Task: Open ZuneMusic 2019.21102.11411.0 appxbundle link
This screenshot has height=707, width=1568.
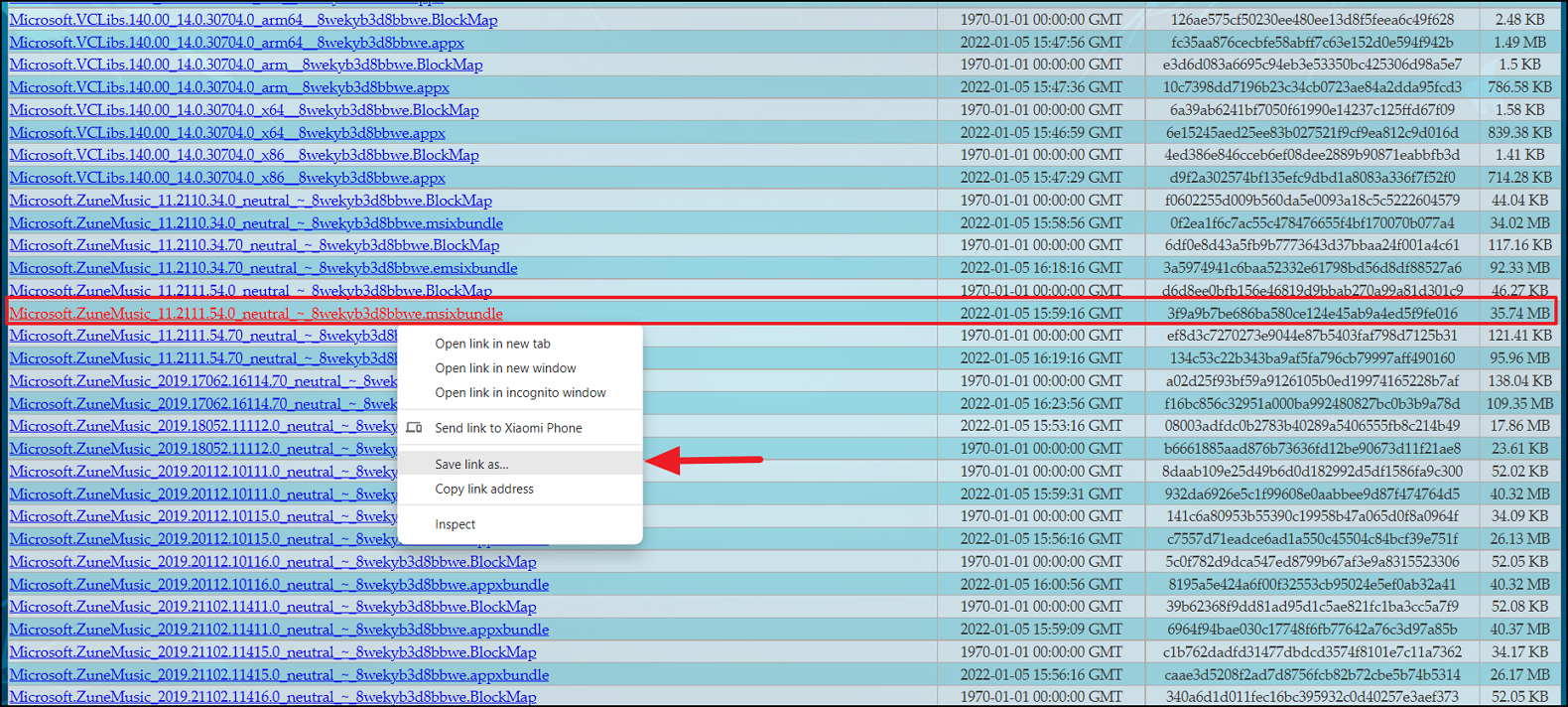Action: [279, 630]
